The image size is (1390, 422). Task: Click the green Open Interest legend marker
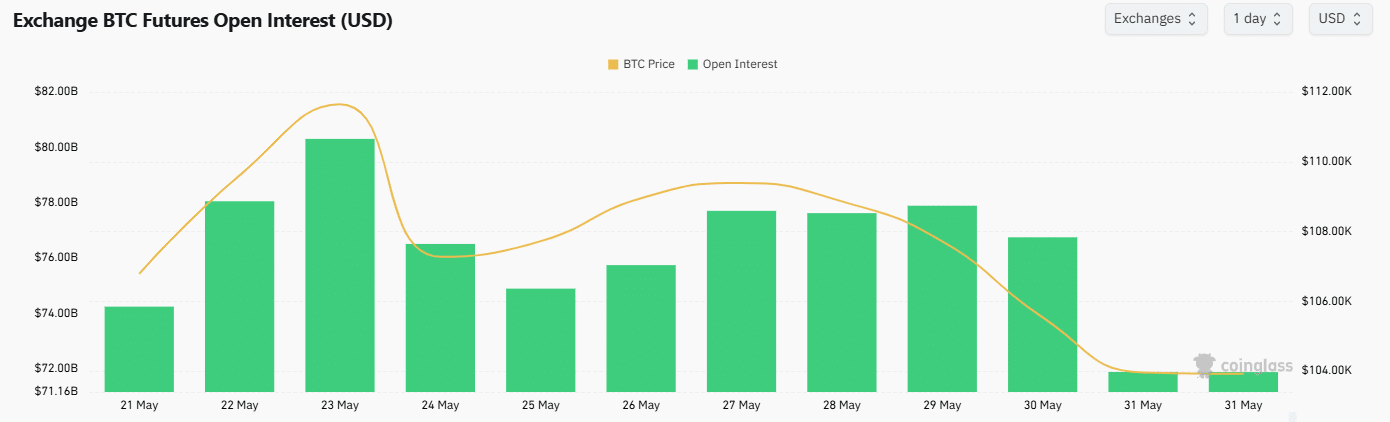point(693,64)
